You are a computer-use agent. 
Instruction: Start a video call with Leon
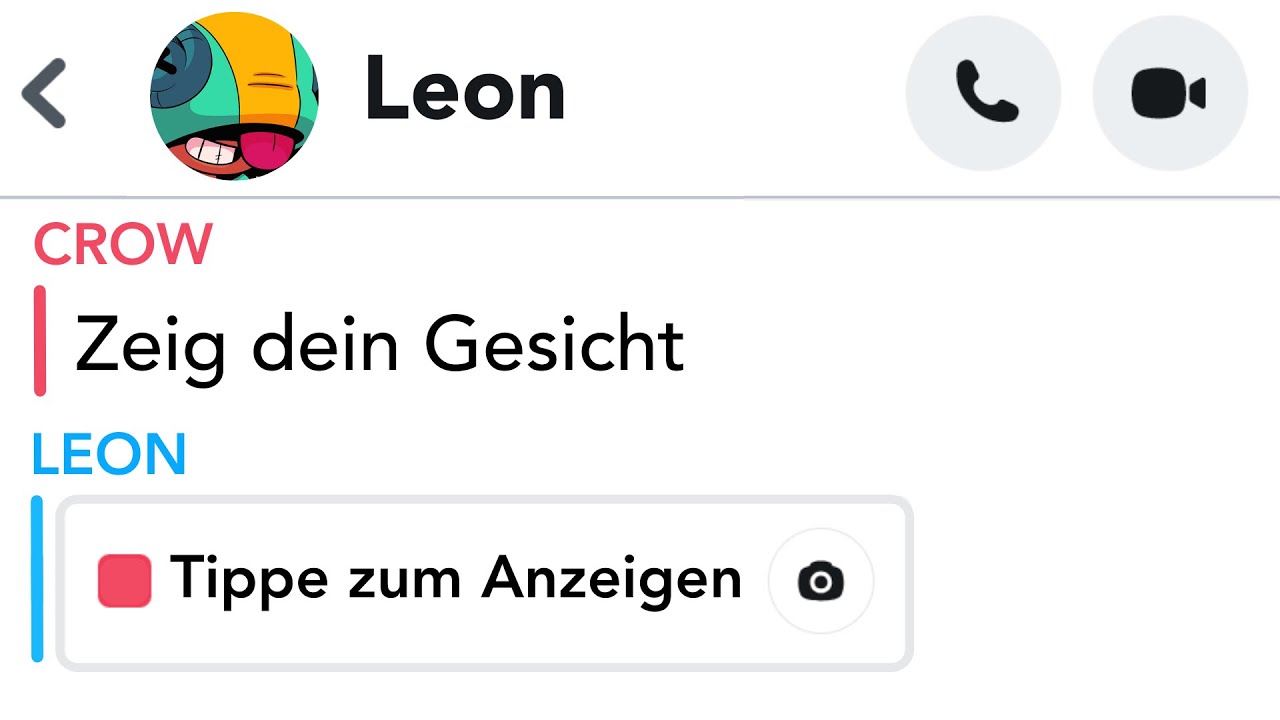click(x=1170, y=93)
